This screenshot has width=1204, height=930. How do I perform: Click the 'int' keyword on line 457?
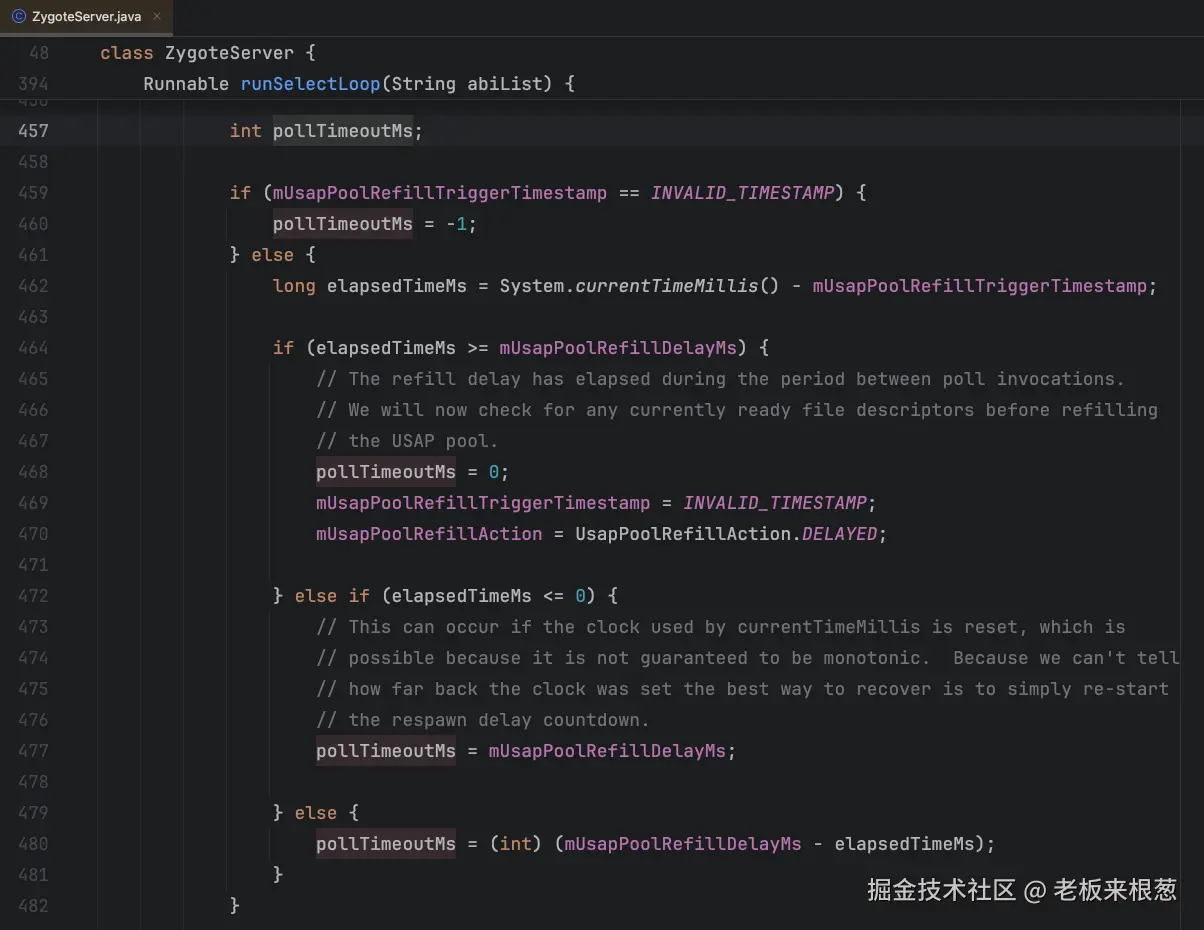(246, 131)
